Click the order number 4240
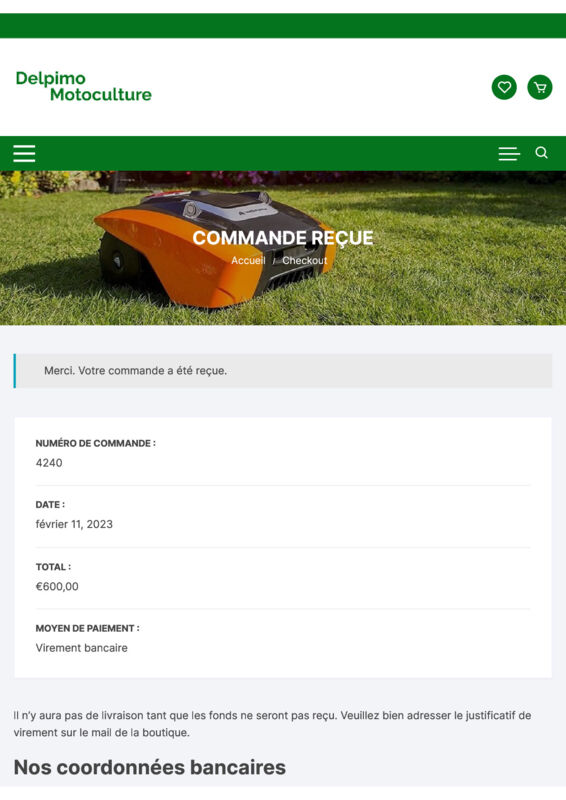 (x=49, y=463)
